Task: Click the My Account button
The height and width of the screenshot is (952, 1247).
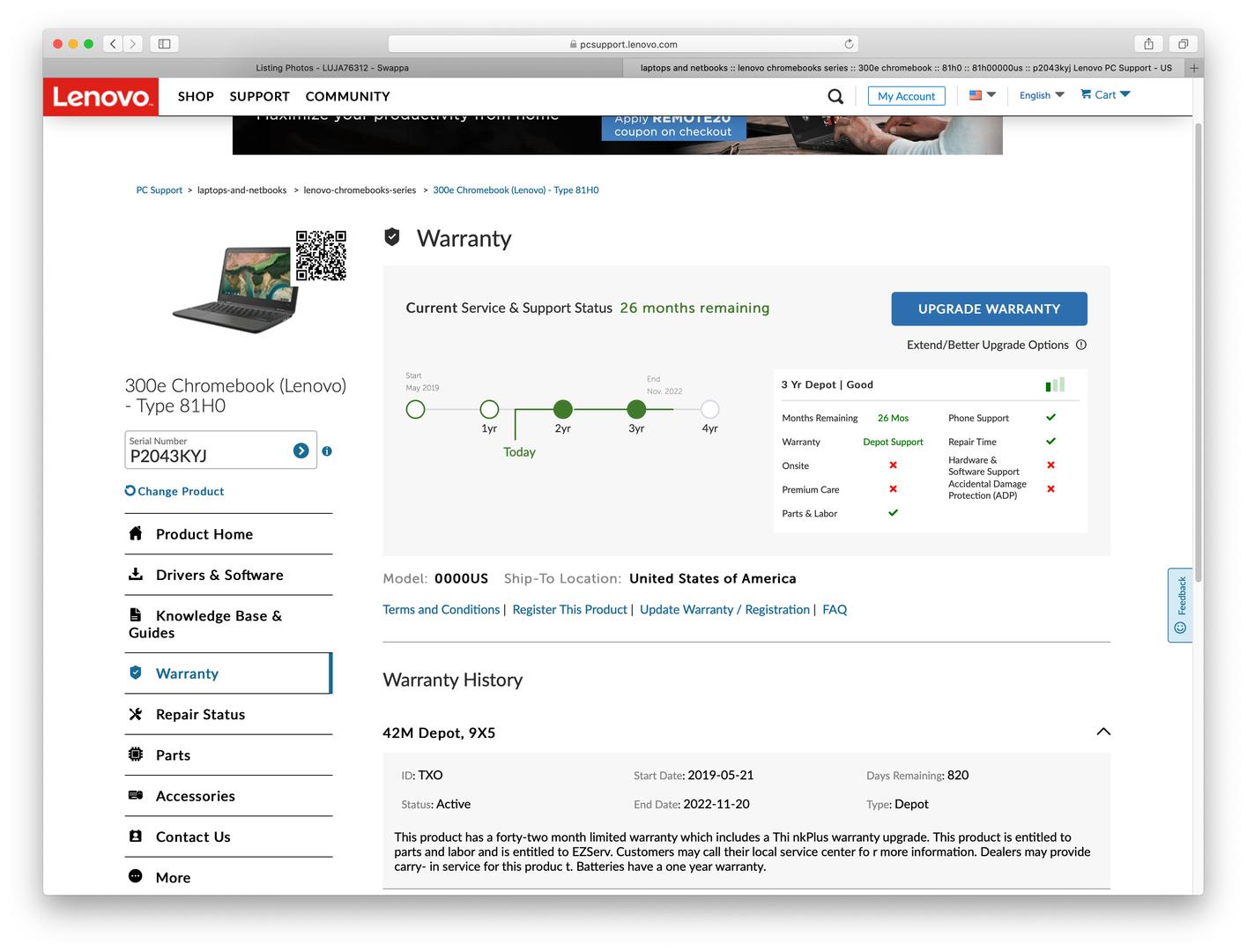Action: point(906,96)
